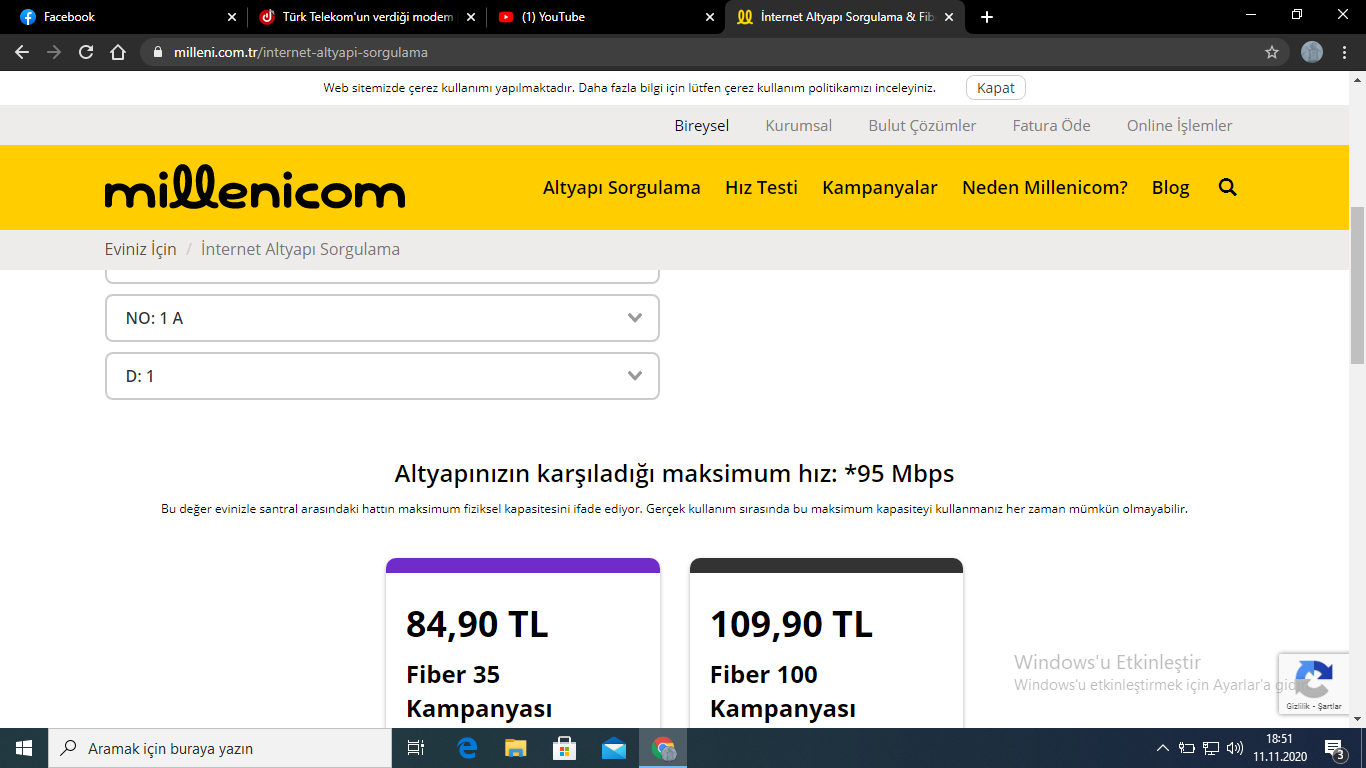Open Microsoft Store from the taskbar
Image resolution: width=1366 pixels, height=768 pixels.
pos(564,748)
